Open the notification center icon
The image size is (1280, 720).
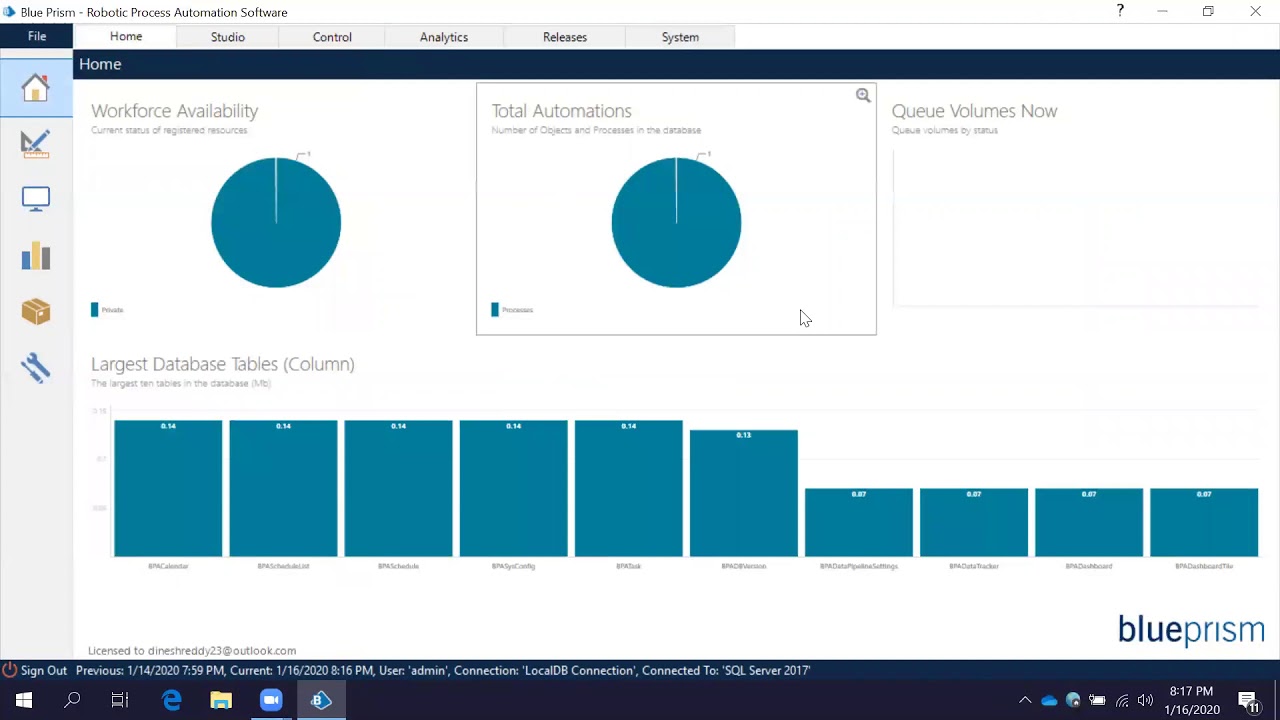pyautogui.click(x=1248, y=701)
